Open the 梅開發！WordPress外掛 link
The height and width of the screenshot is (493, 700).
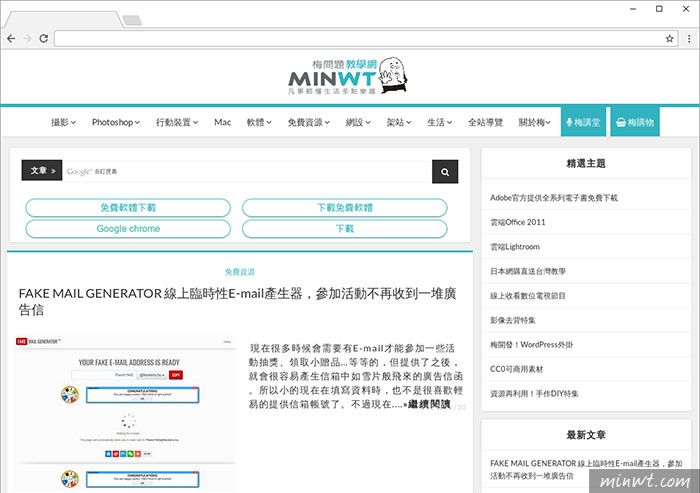pos(531,344)
